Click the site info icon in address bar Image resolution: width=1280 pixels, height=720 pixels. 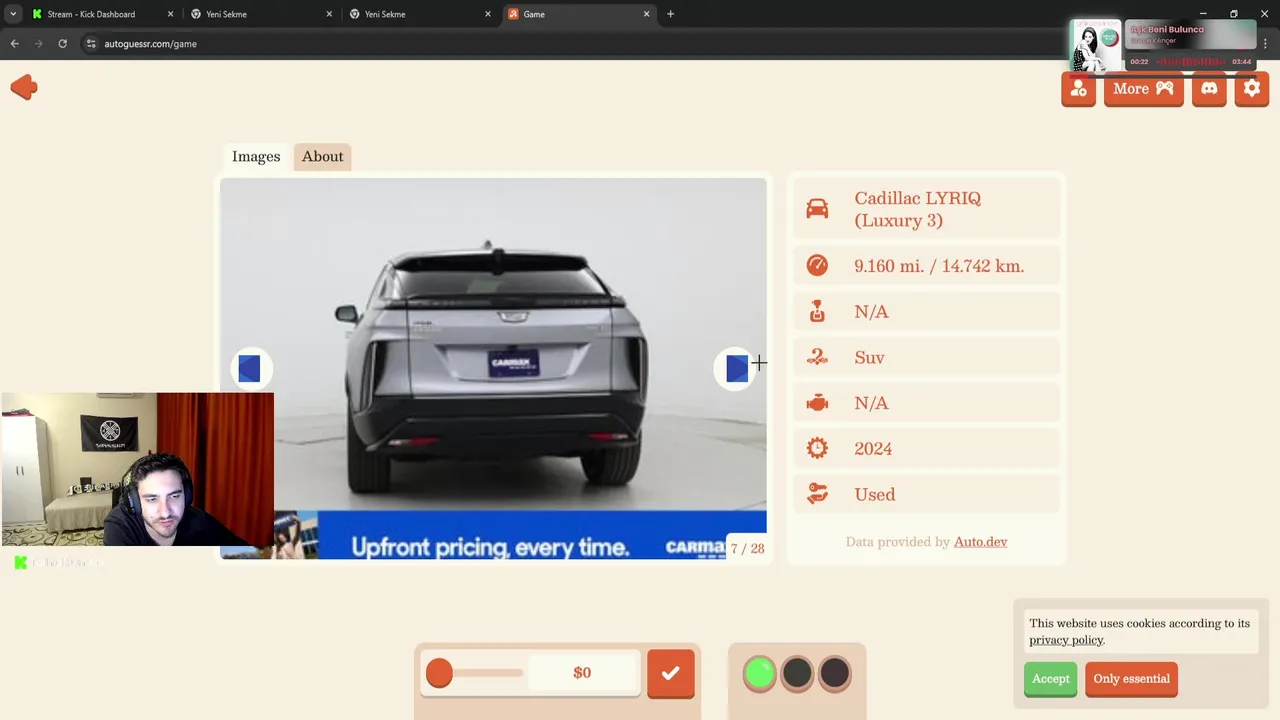[91, 44]
